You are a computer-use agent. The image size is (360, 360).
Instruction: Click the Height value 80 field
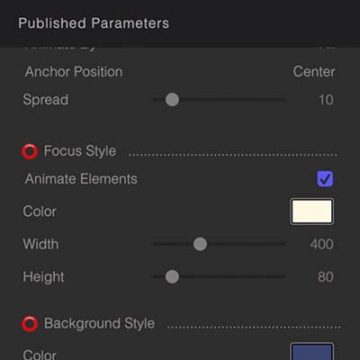click(326, 277)
